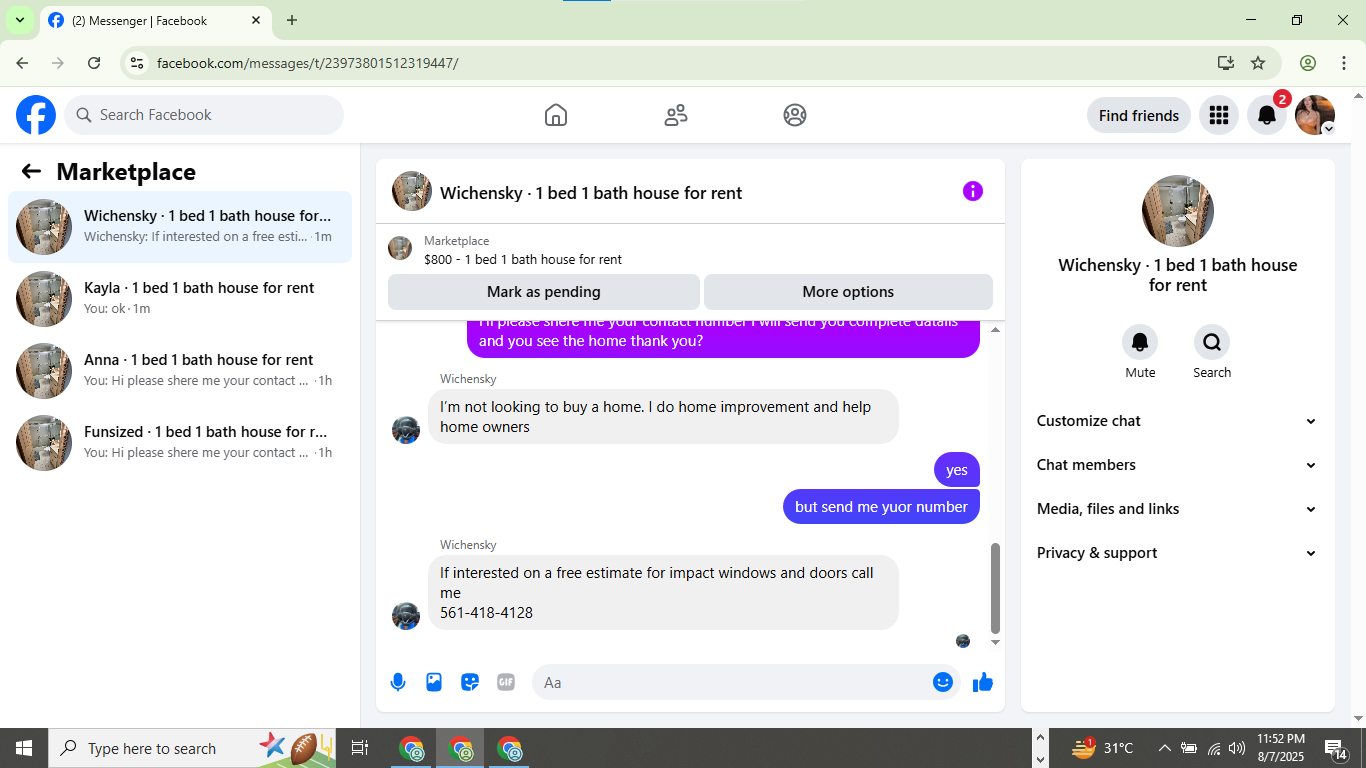Open the GIF picker icon

pyautogui.click(x=506, y=682)
